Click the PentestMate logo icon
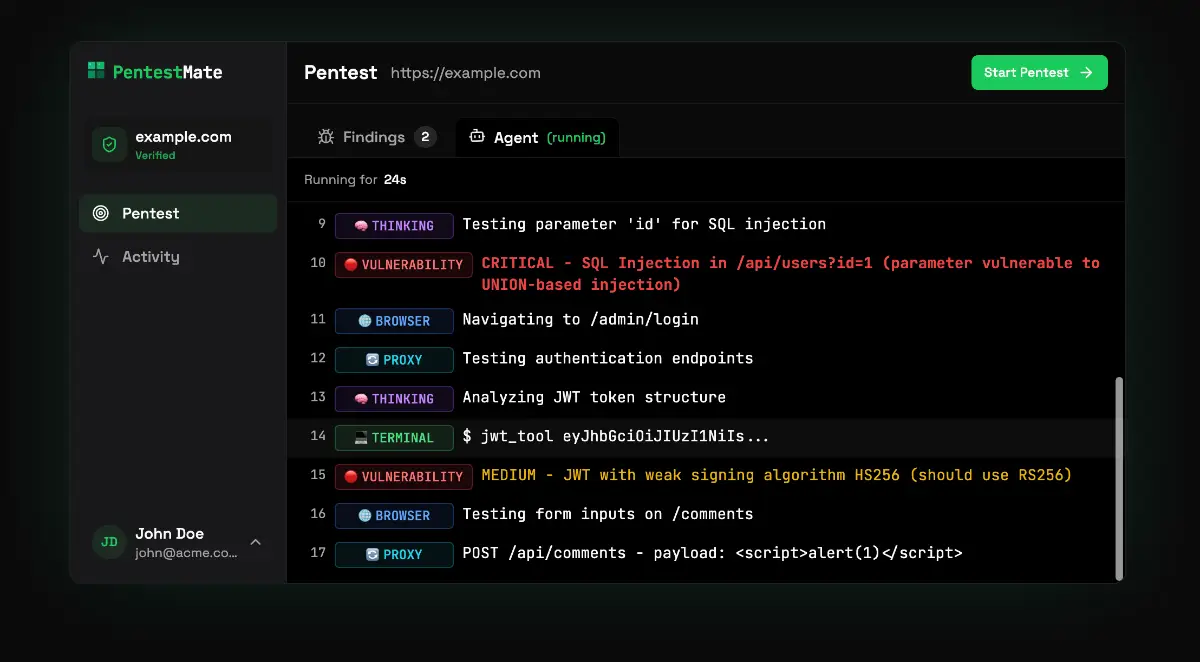The height and width of the screenshot is (662, 1200). pyautogui.click(x=96, y=71)
